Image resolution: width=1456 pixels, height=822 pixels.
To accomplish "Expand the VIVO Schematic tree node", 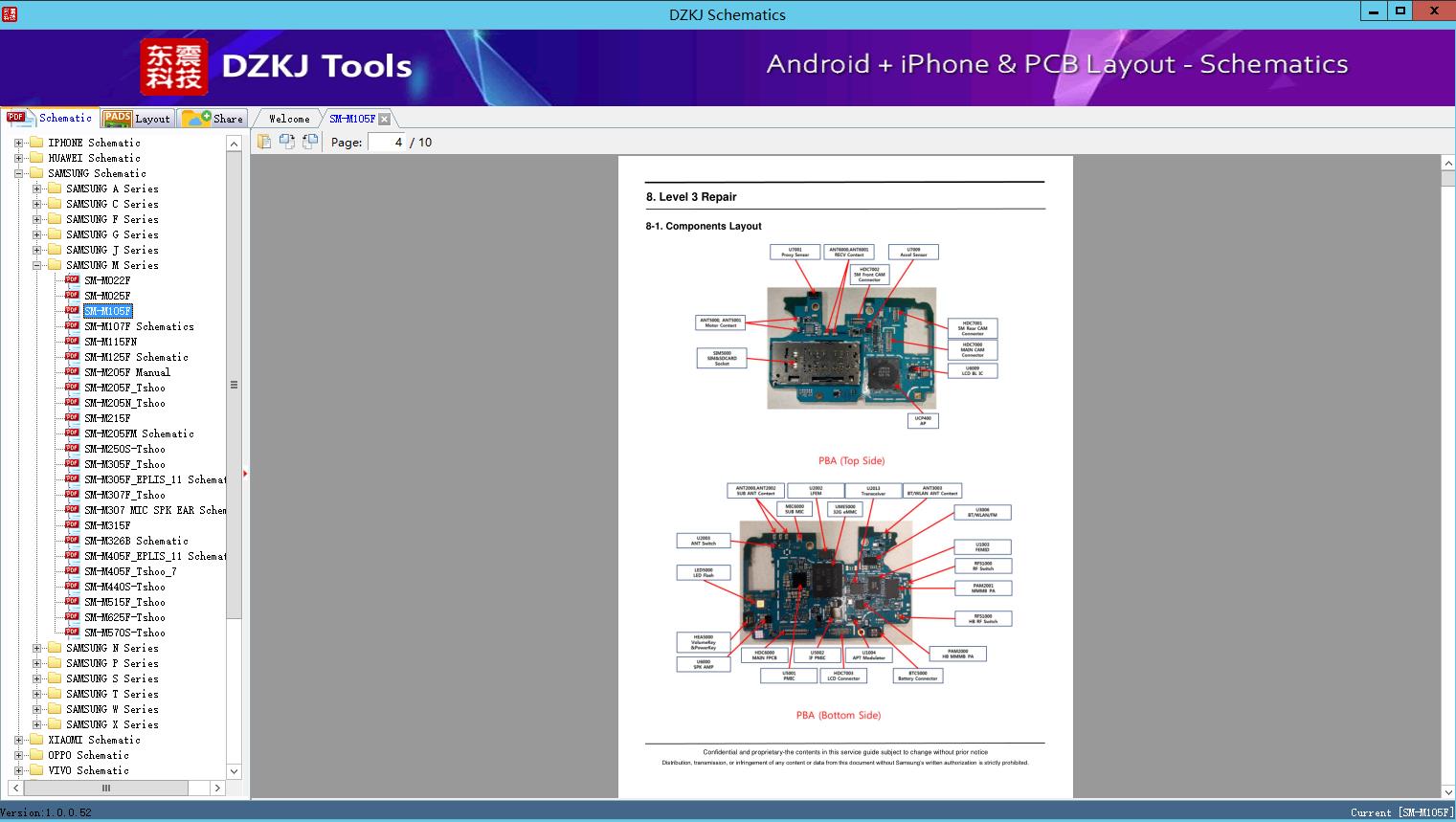I will 18,770.
